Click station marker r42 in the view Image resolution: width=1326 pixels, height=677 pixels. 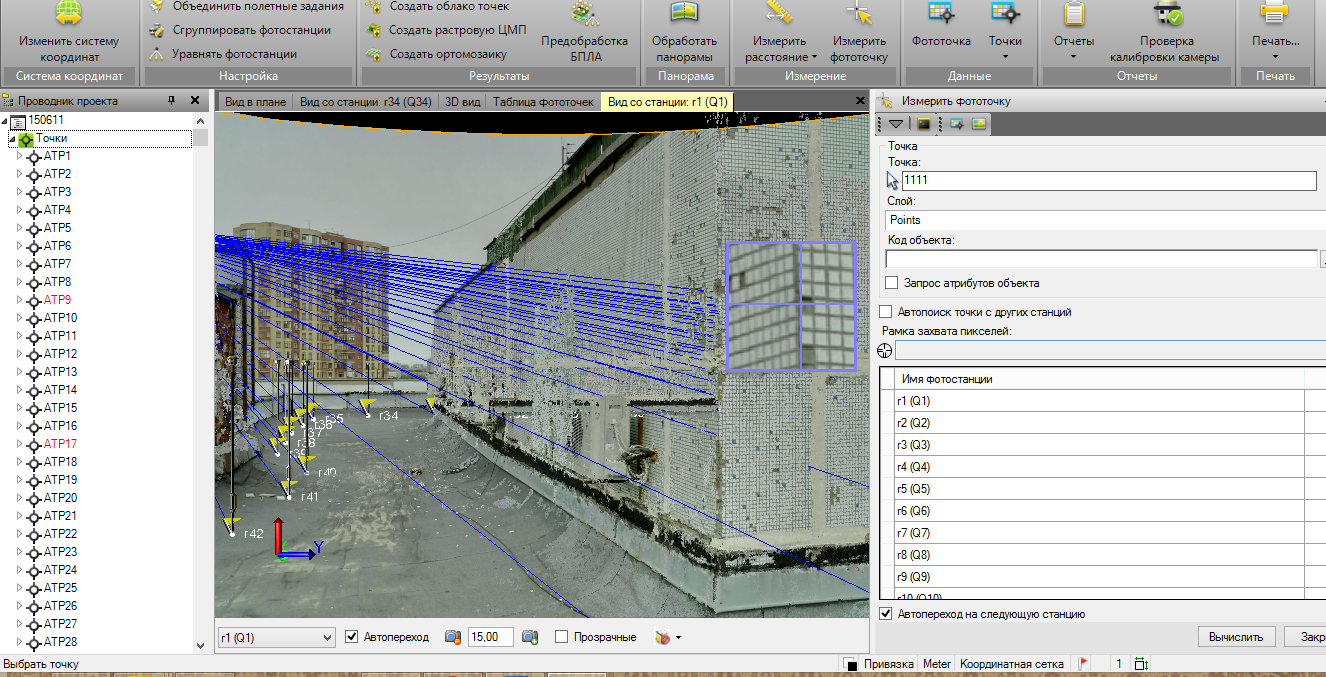(x=231, y=526)
